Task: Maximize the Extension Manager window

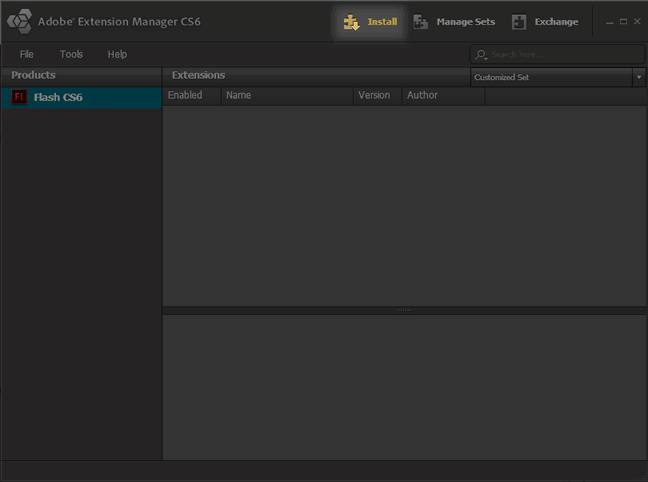Action: [623, 21]
